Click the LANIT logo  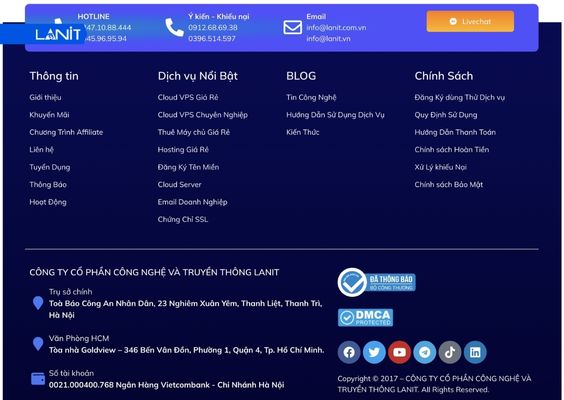(58, 34)
